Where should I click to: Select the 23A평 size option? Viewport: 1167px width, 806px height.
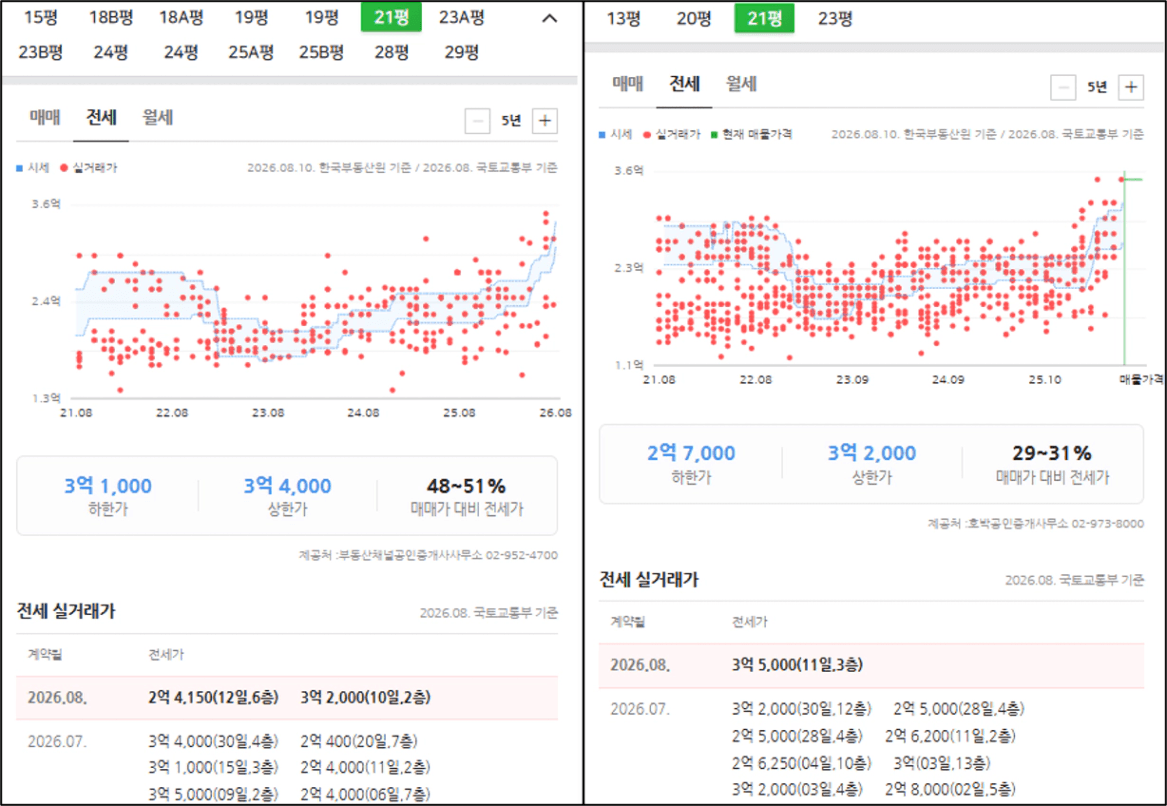tap(461, 18)
